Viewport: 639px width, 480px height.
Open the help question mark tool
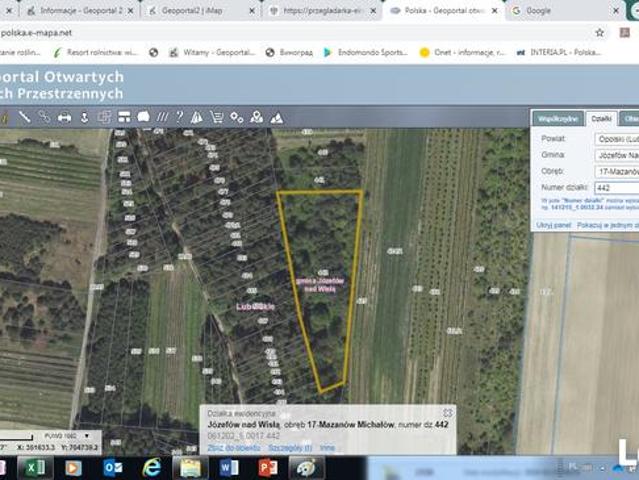click(x=179, y=117)
